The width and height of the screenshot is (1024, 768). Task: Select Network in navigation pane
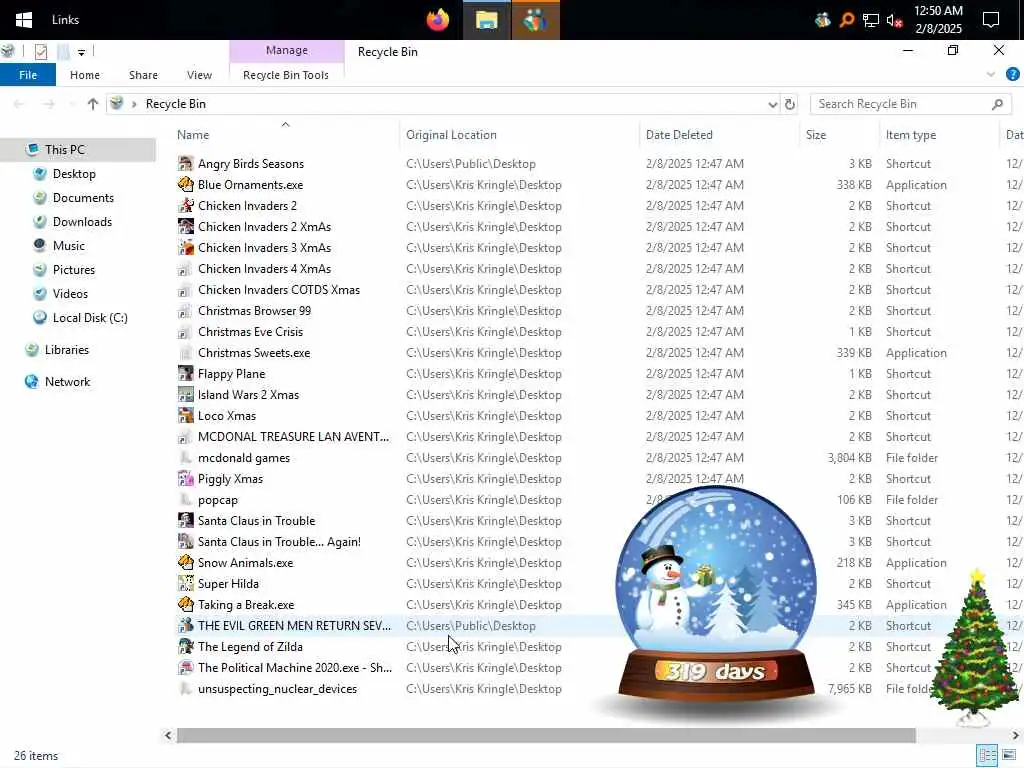(x=67, y=382)
